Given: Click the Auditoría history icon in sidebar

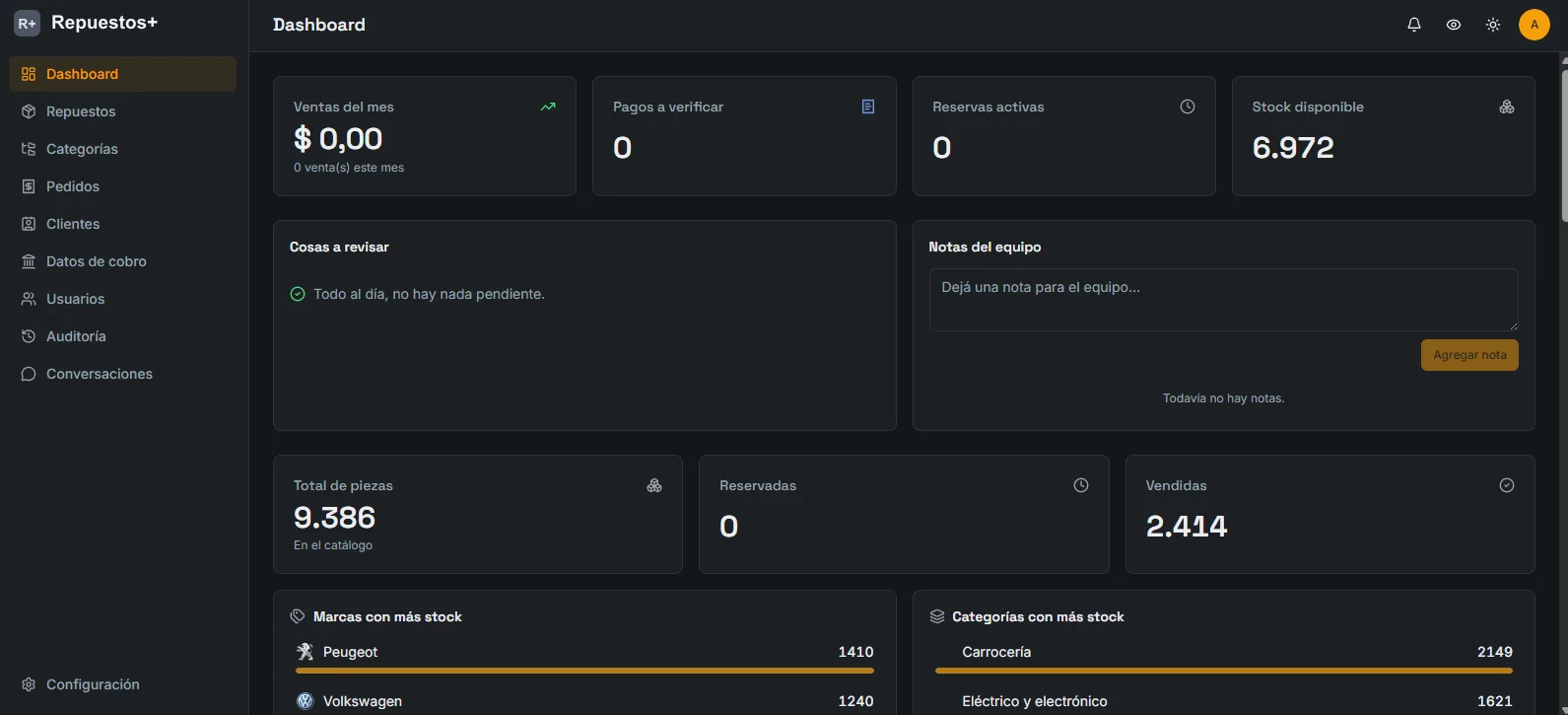Looking at the screenshot, I should (x=29, y=336).
